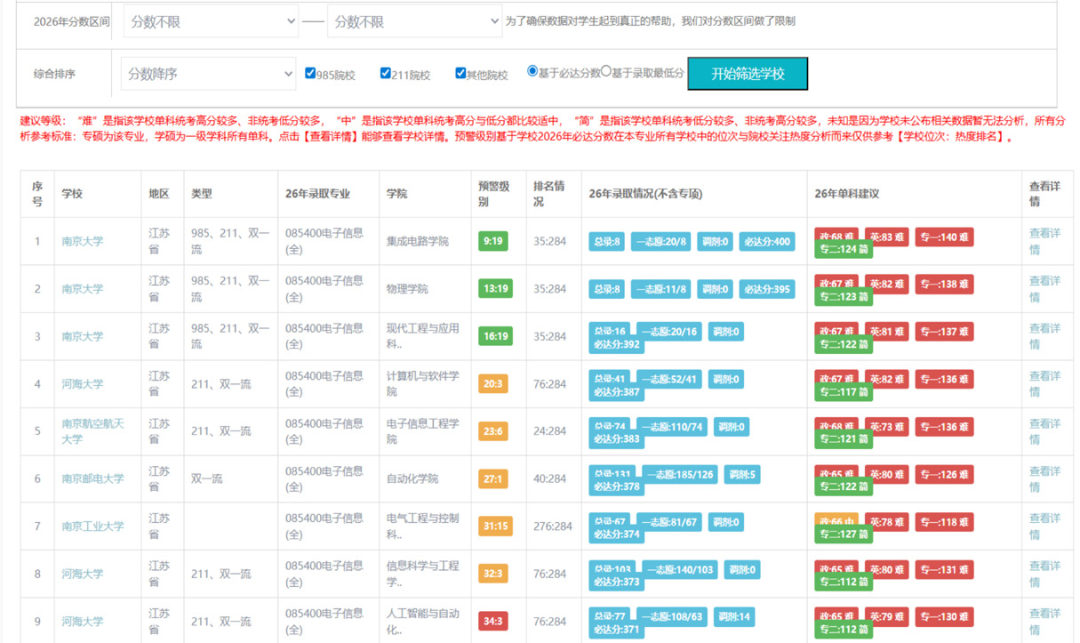Click the red 英:73 难 badge

pyautogui.click(x=886, y=427)
